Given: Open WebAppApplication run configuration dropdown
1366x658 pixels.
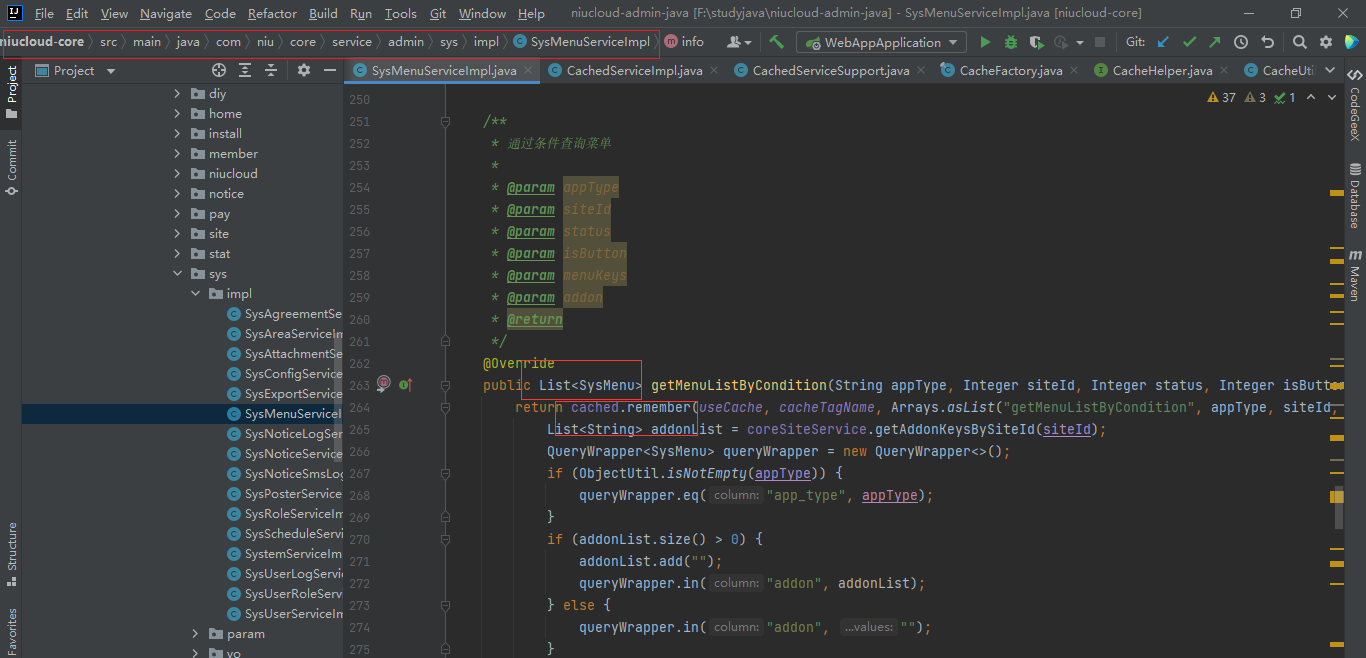Looking at the screenshot, I should point(881,42).
